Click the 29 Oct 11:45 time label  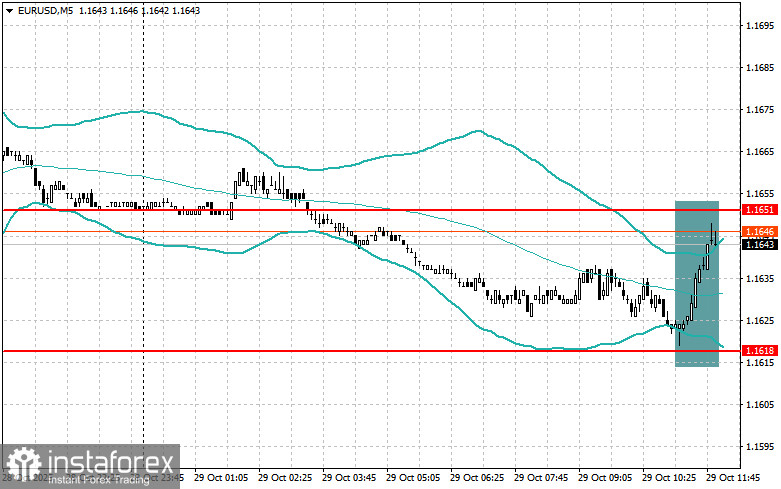pyautogui.click(x=733, y=478)
